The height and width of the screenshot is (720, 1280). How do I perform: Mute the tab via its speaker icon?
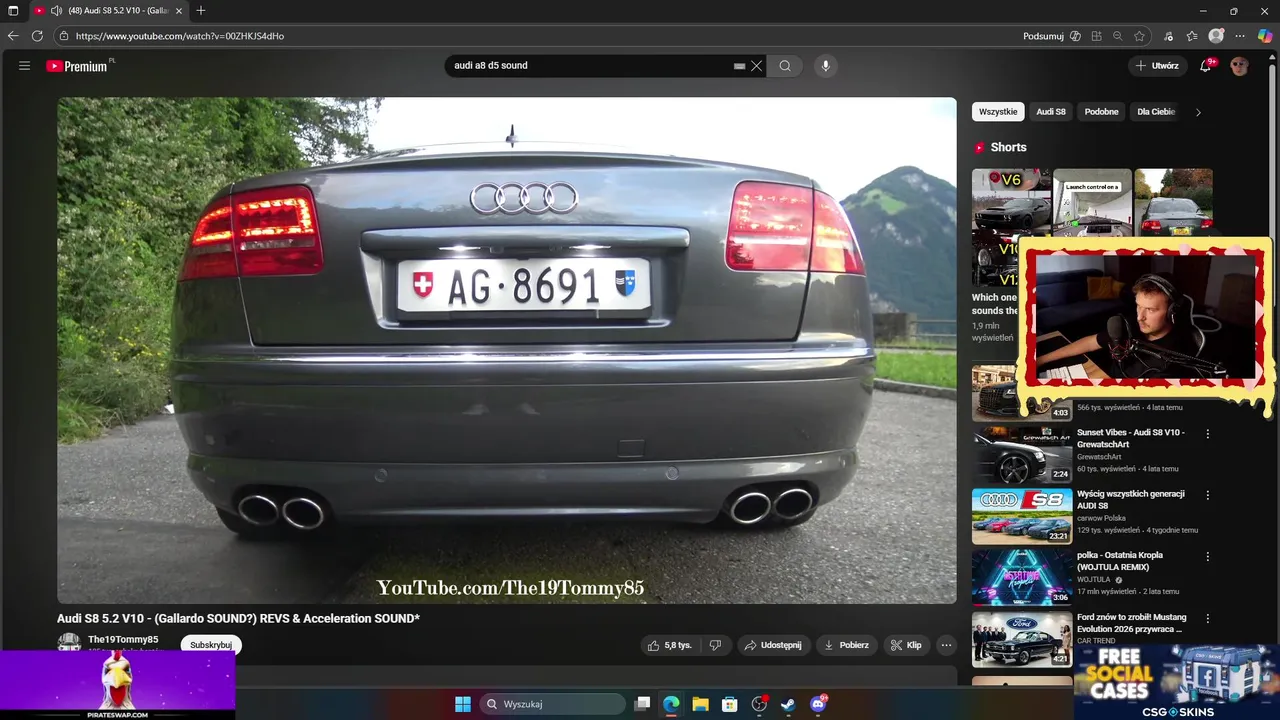56,11
